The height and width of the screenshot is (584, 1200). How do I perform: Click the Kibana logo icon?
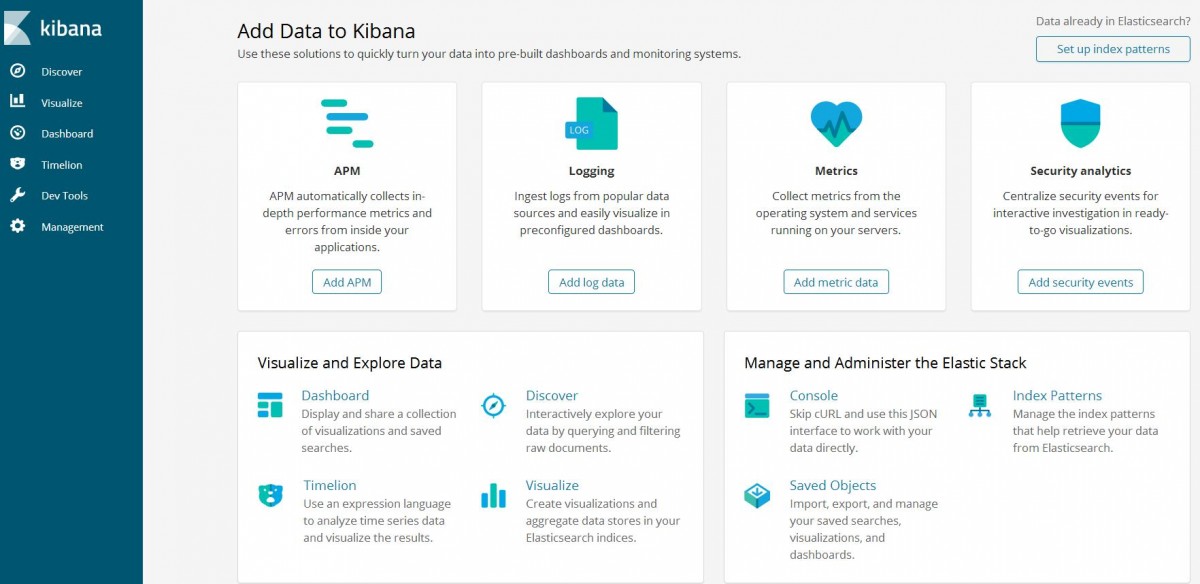click(18, 28)
